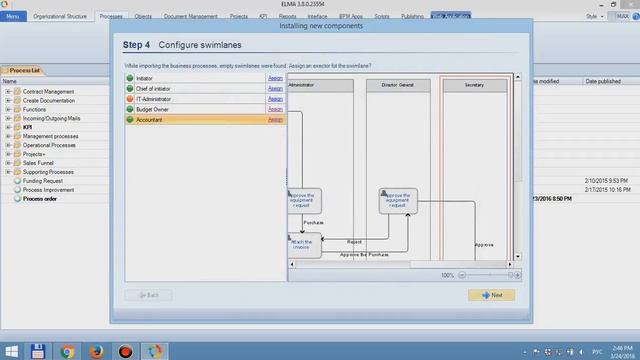Viewport: 640px width, 360px height.
Task: Click the volume icon in the system tray
Action: (x=581, y=352)
